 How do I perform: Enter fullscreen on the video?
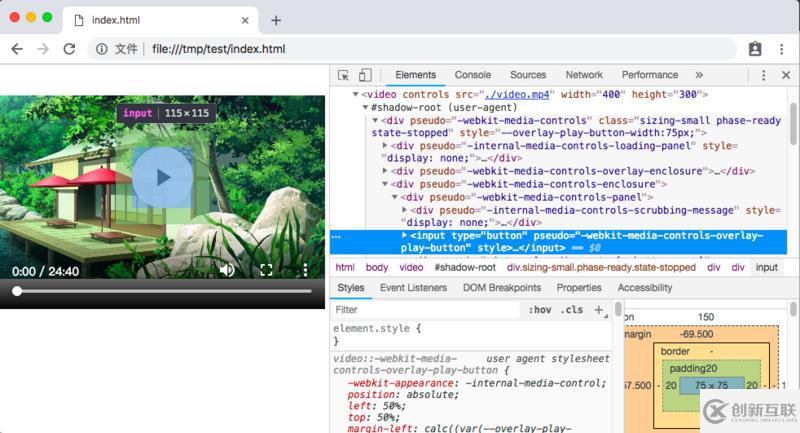click(266, 270)
